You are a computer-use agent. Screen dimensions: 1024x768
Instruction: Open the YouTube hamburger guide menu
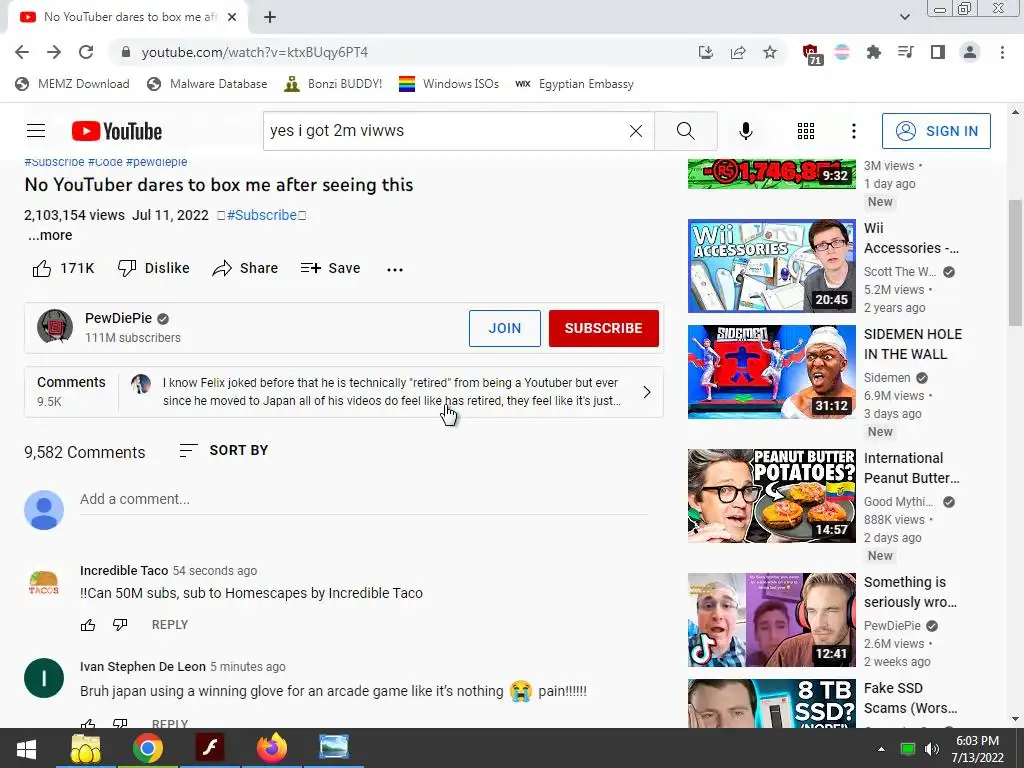click(36, 131)
